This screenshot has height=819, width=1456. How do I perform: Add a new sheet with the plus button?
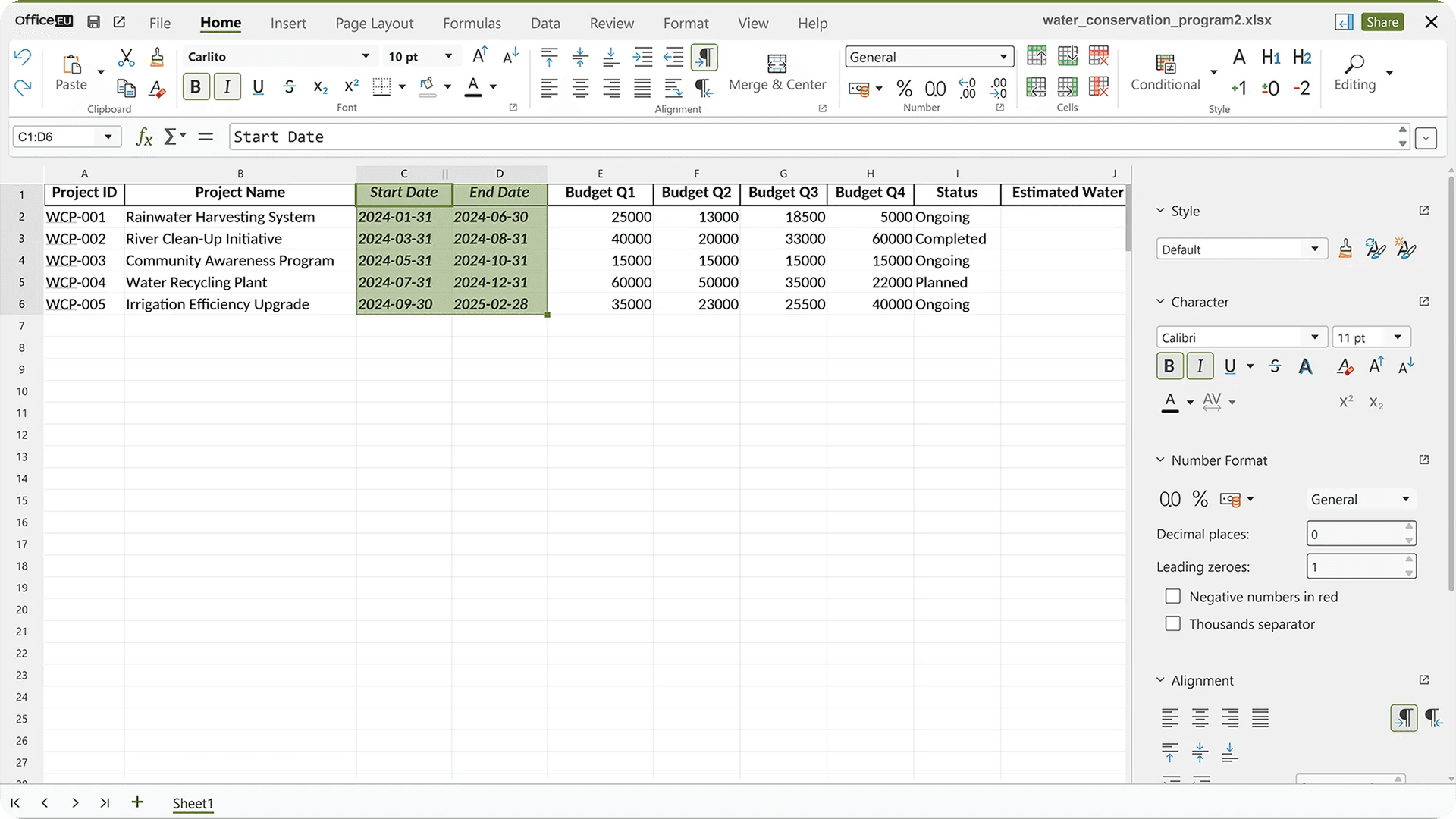pyautogui.click(x=137, y=802)
